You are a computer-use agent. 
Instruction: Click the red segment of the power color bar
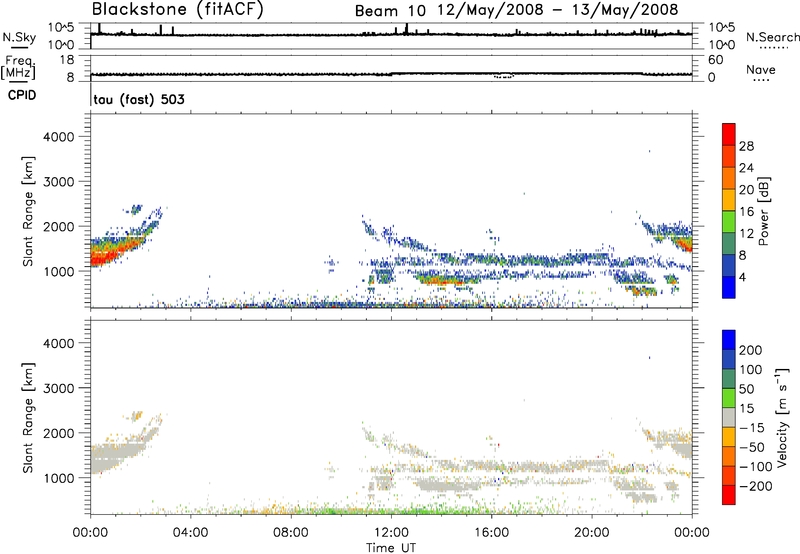tap(729, 134)
